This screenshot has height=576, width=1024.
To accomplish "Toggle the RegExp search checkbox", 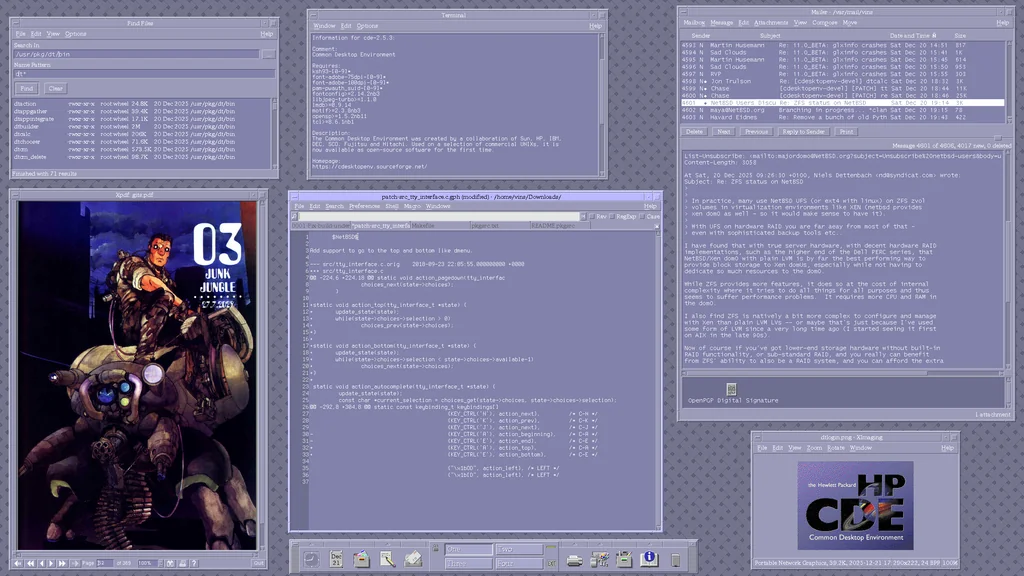I will 611,216.
